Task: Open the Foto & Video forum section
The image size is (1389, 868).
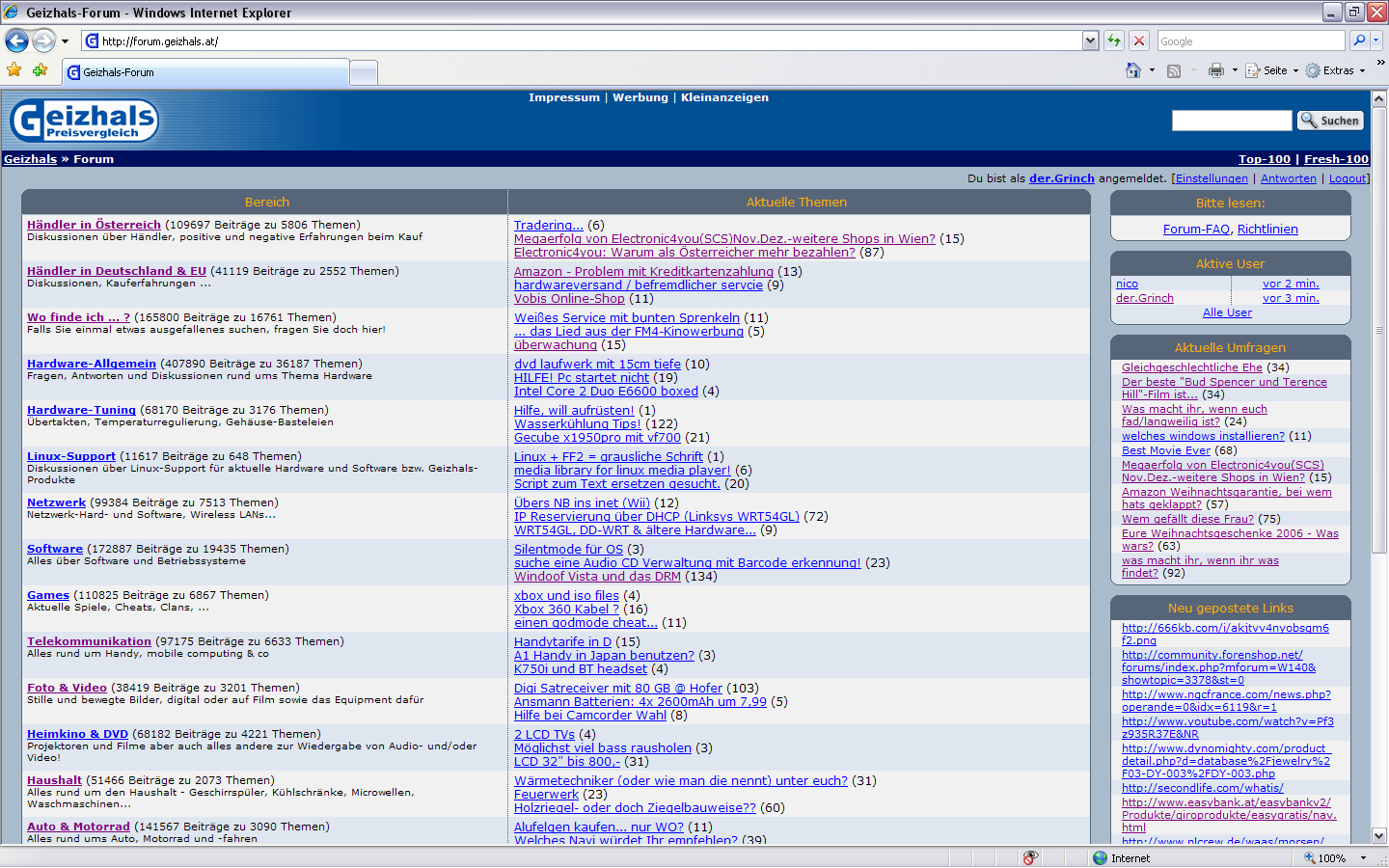Action: 67,688
